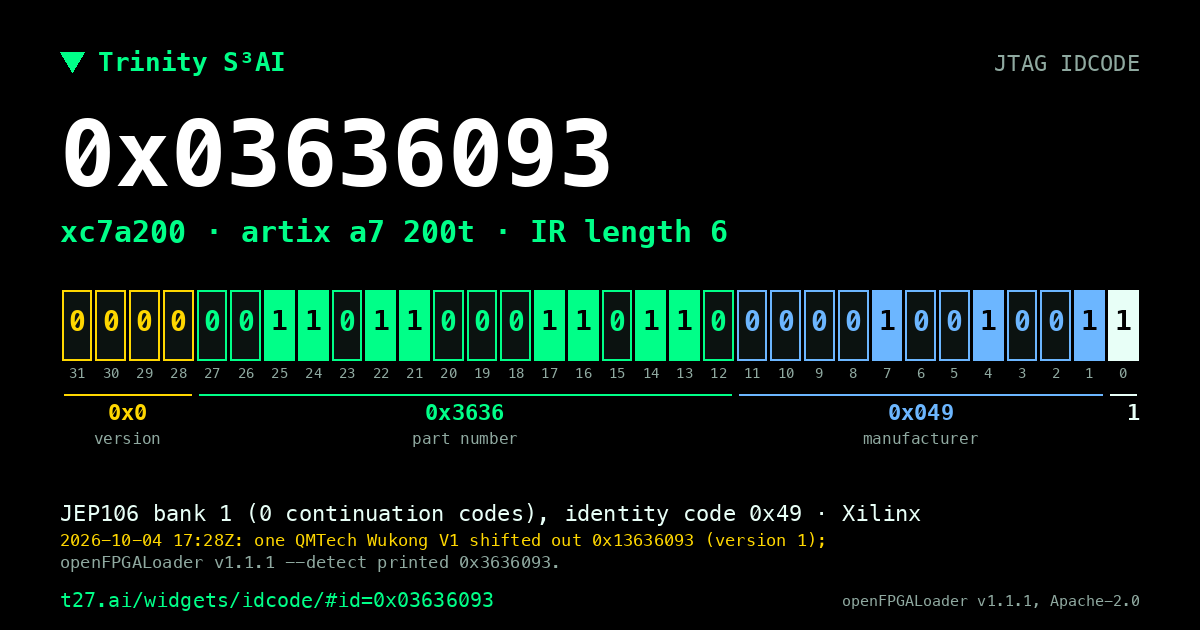Toggle version bit 29
The width and height of the screenshot is (1200, 630).
pyautogui.click(x=144, y=325)
